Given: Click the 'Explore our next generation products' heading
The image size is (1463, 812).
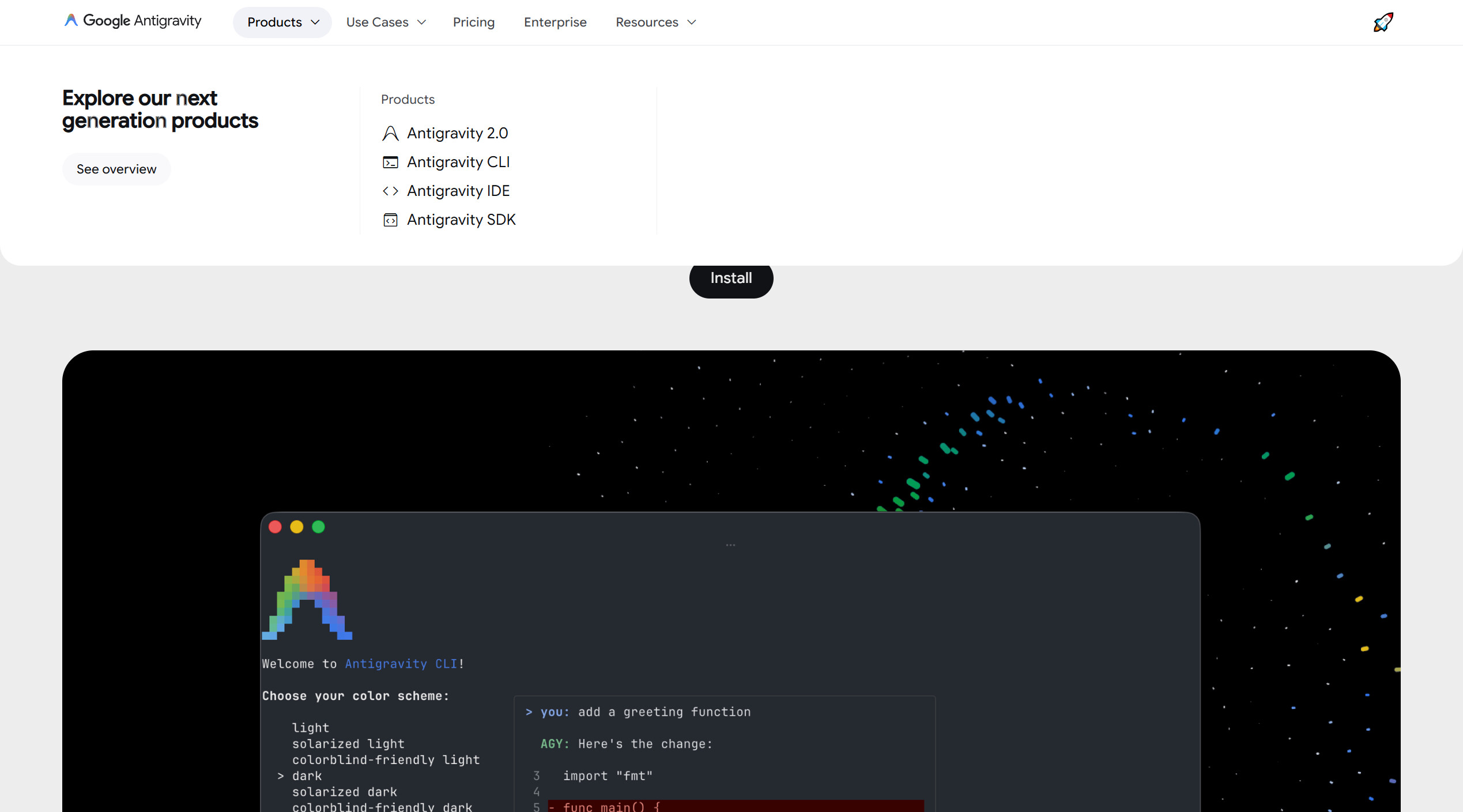Looking at the screenshot, I should tap(160, 109).
